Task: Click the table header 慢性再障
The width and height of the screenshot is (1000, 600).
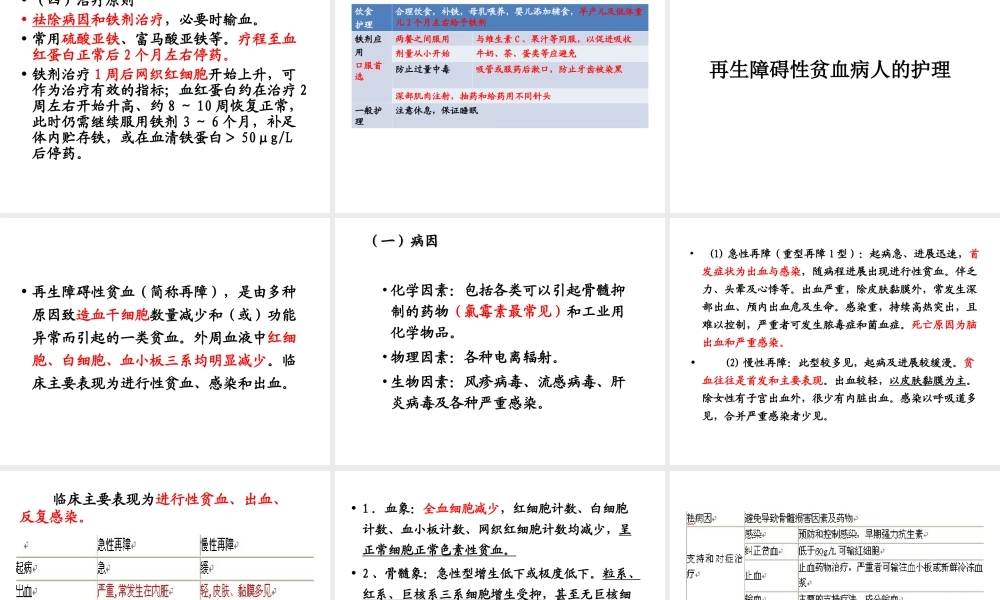Action: pyautogui.click(x=219, y=545)
